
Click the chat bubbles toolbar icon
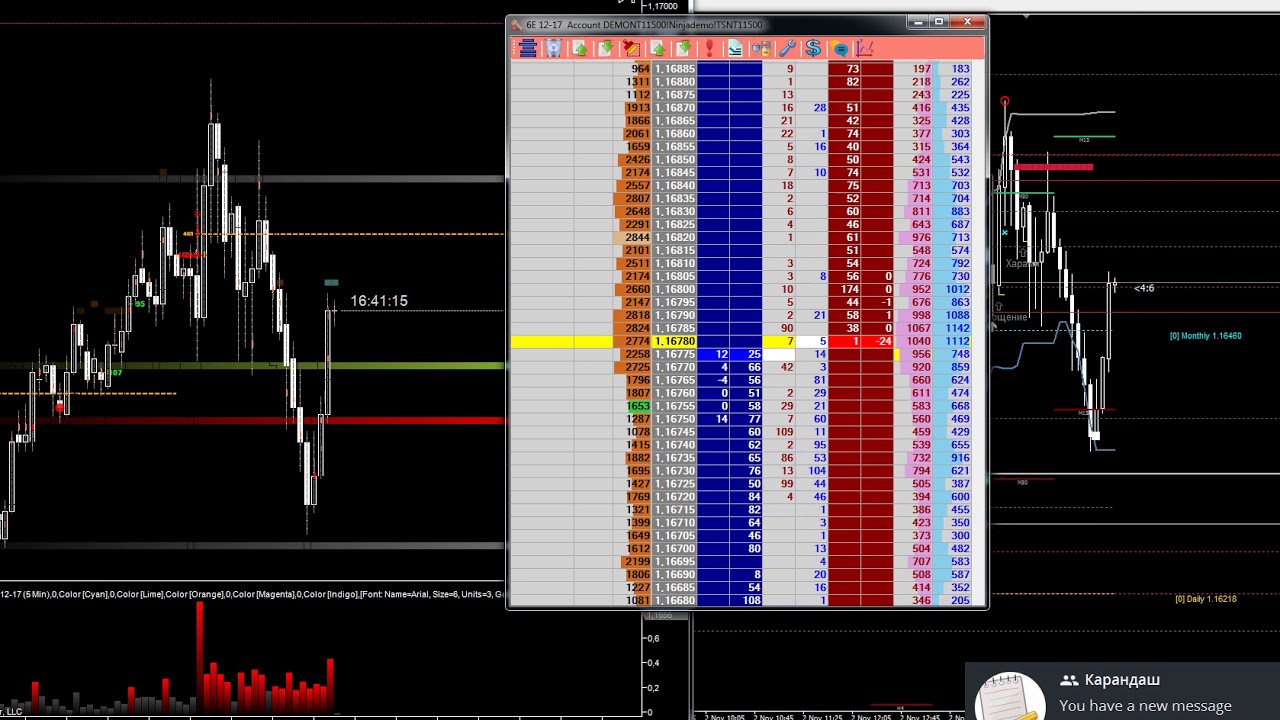[x=839, y=48]
